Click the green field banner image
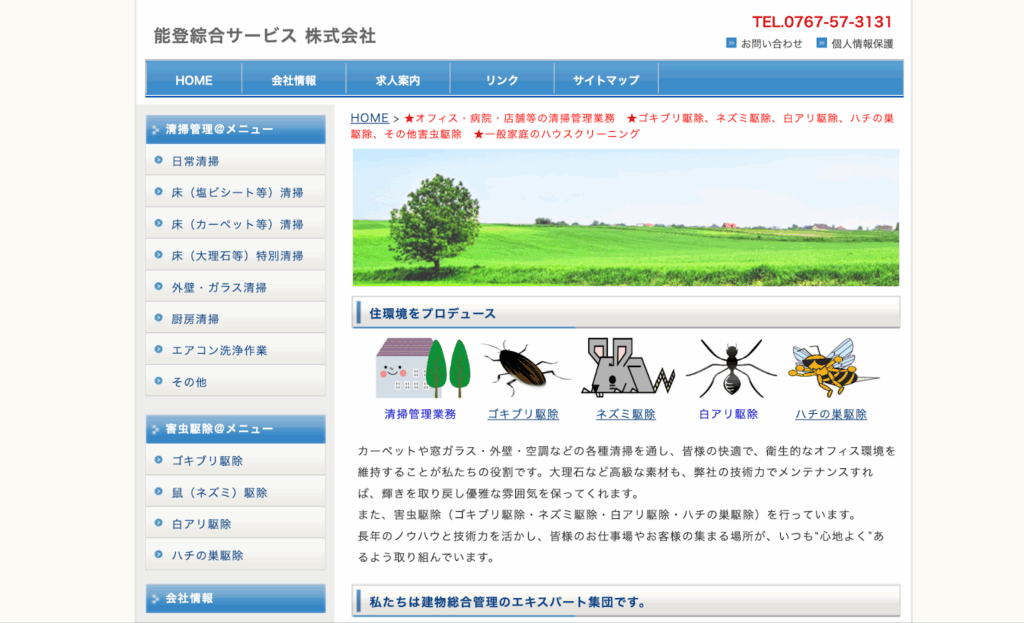 coord(625,218)
